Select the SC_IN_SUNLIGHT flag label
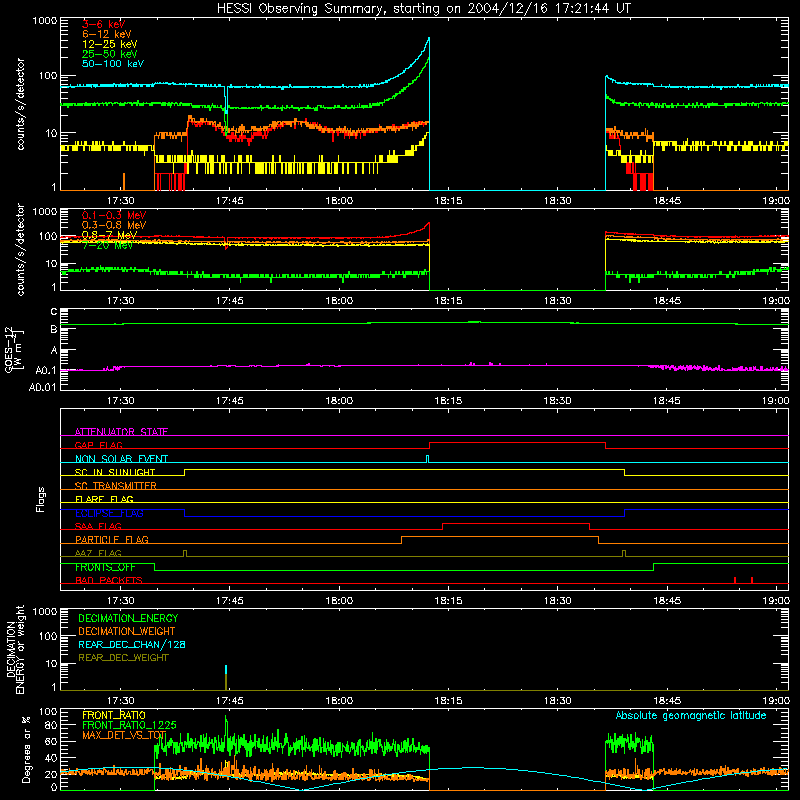The height and width of the screenshot is (800, 800). [x=115, y=472]
